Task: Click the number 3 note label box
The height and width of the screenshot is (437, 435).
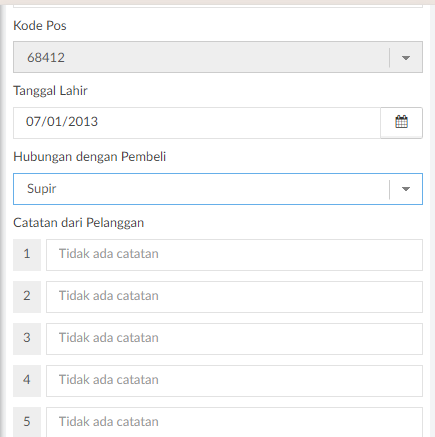Action: (27, 339)
